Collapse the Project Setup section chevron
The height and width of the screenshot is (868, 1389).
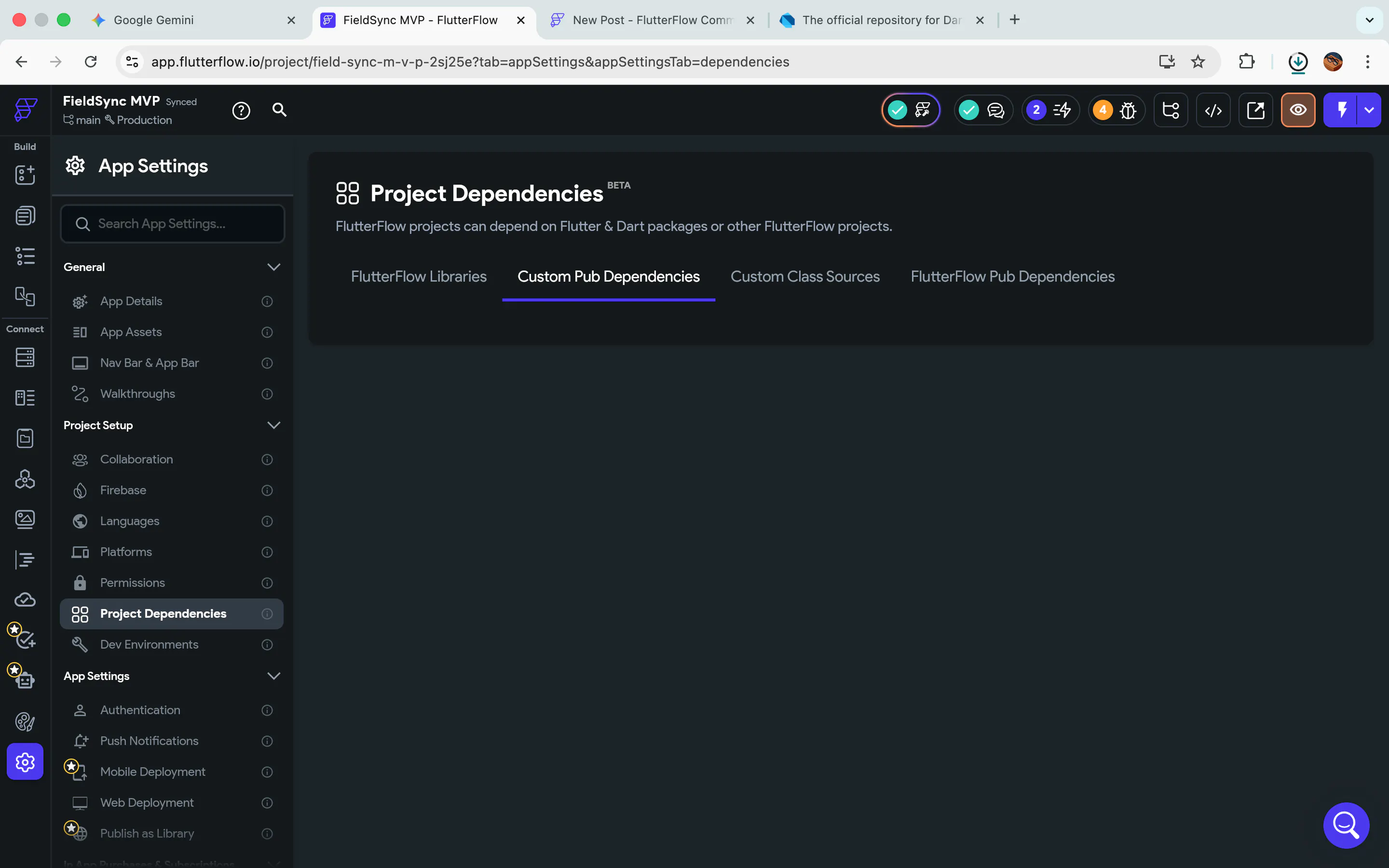click(x=274, y=425)
